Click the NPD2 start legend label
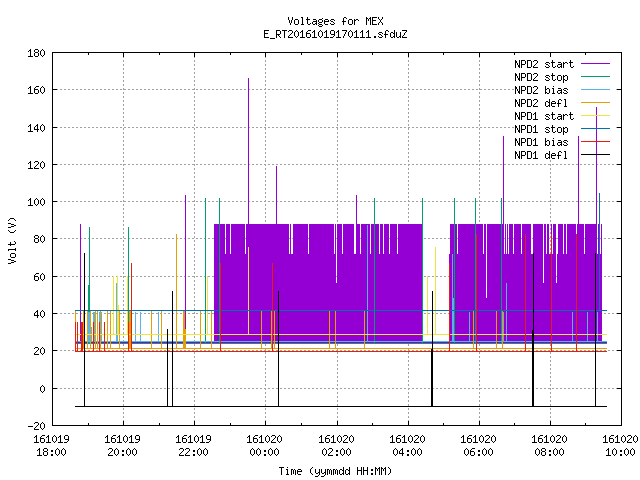Image resolution: width=640 pixels, height=480 pixels. [544, 64]
